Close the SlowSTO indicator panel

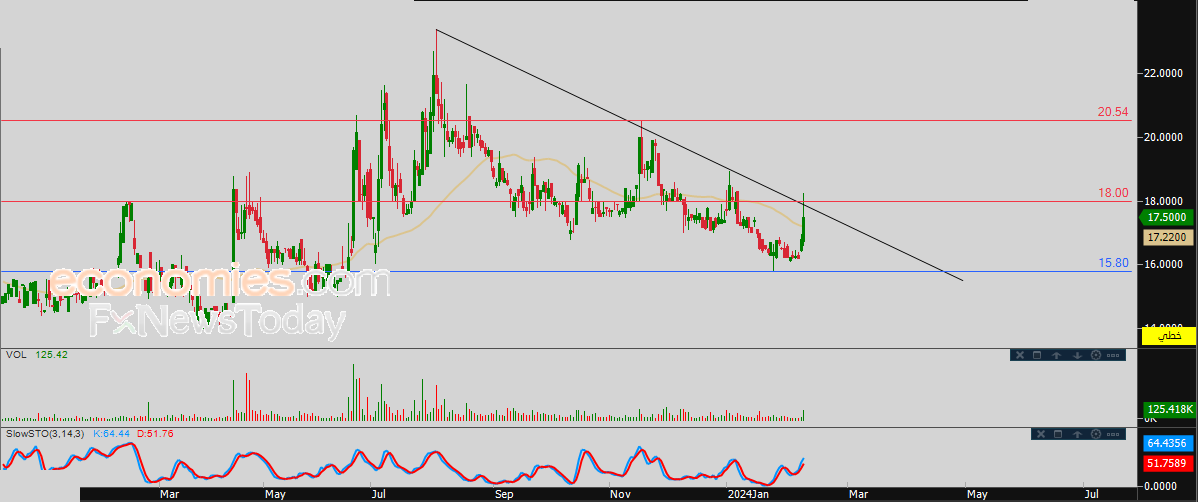click(1040, 434)
